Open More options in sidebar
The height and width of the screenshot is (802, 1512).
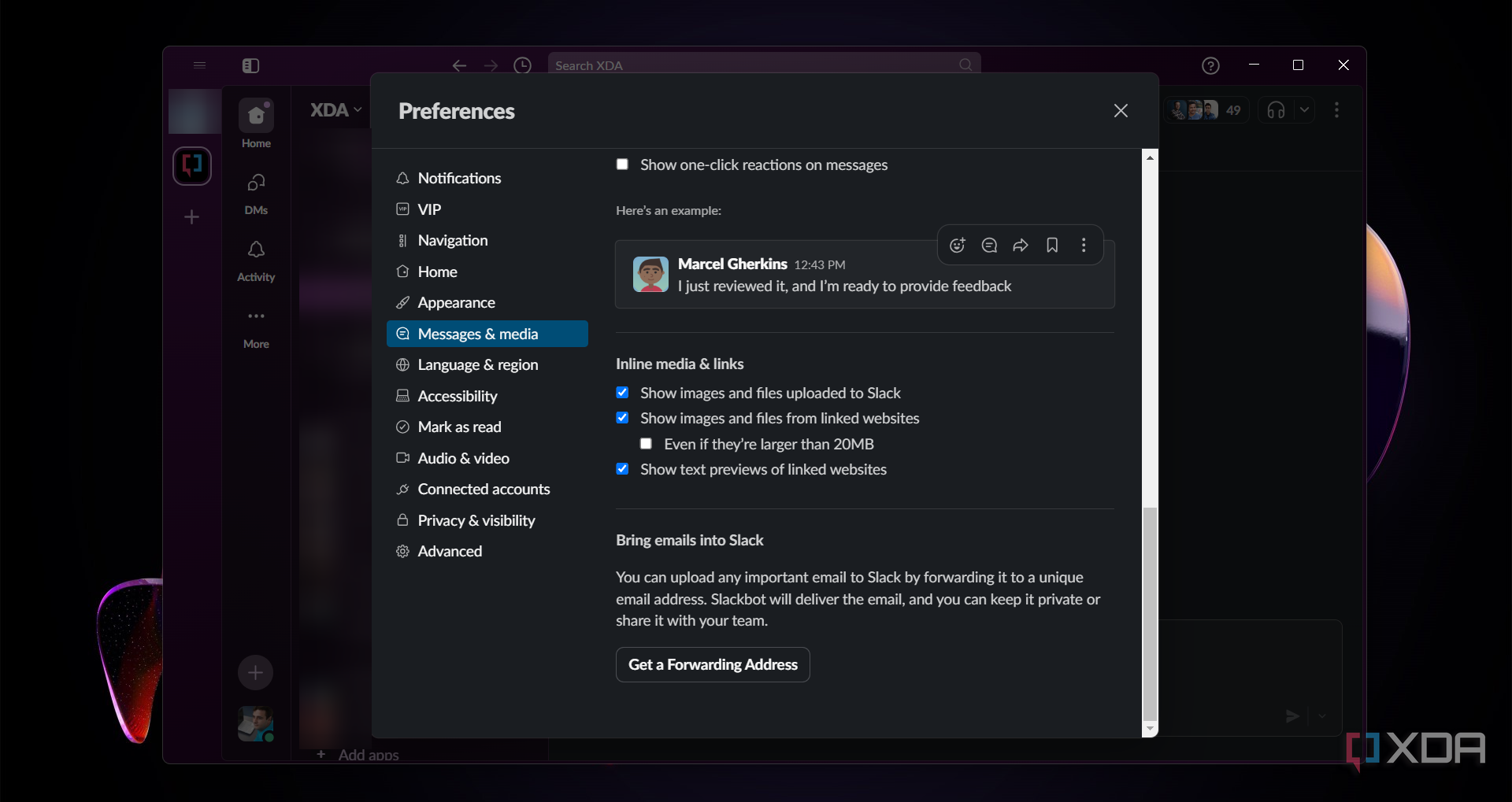256,328
